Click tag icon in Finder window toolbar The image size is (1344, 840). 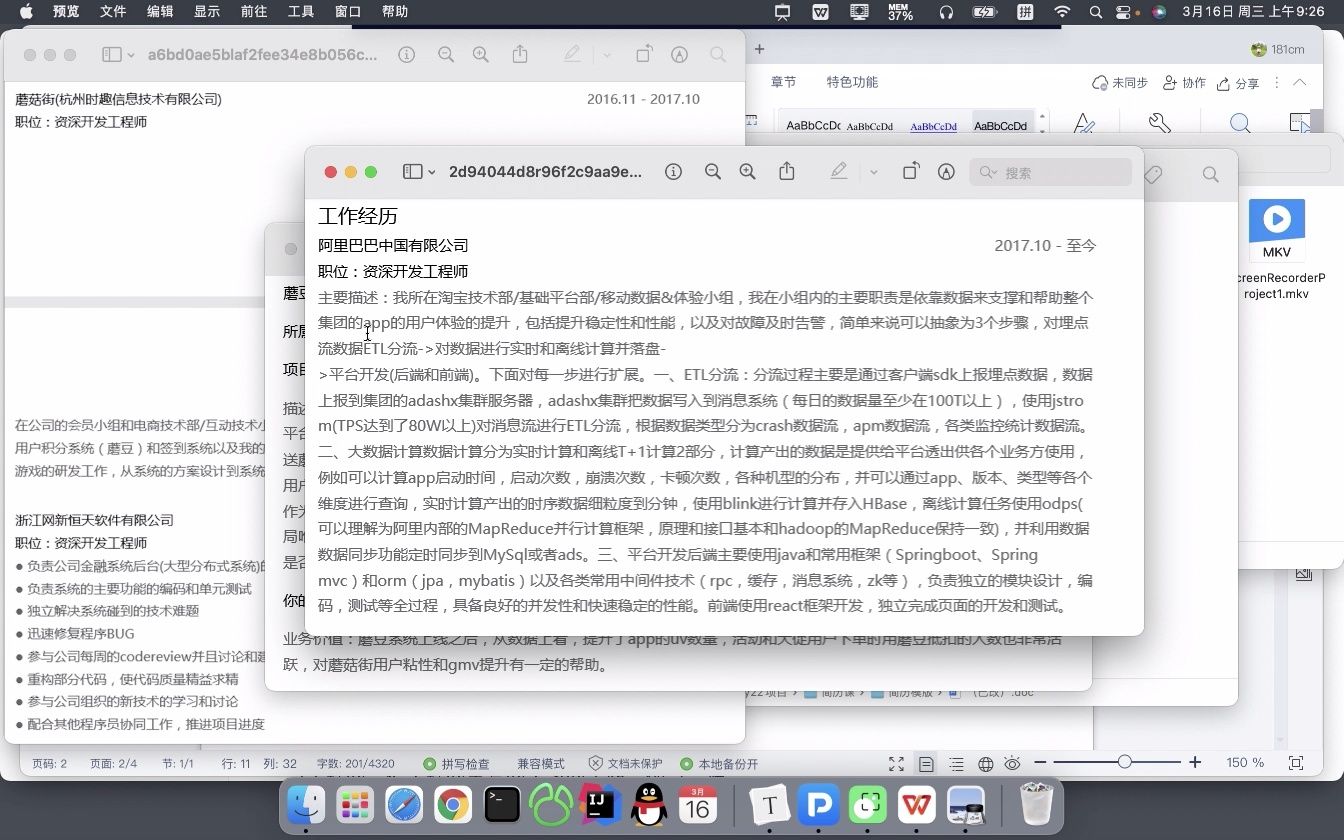pyautogui.click(x=1153, y=174)
